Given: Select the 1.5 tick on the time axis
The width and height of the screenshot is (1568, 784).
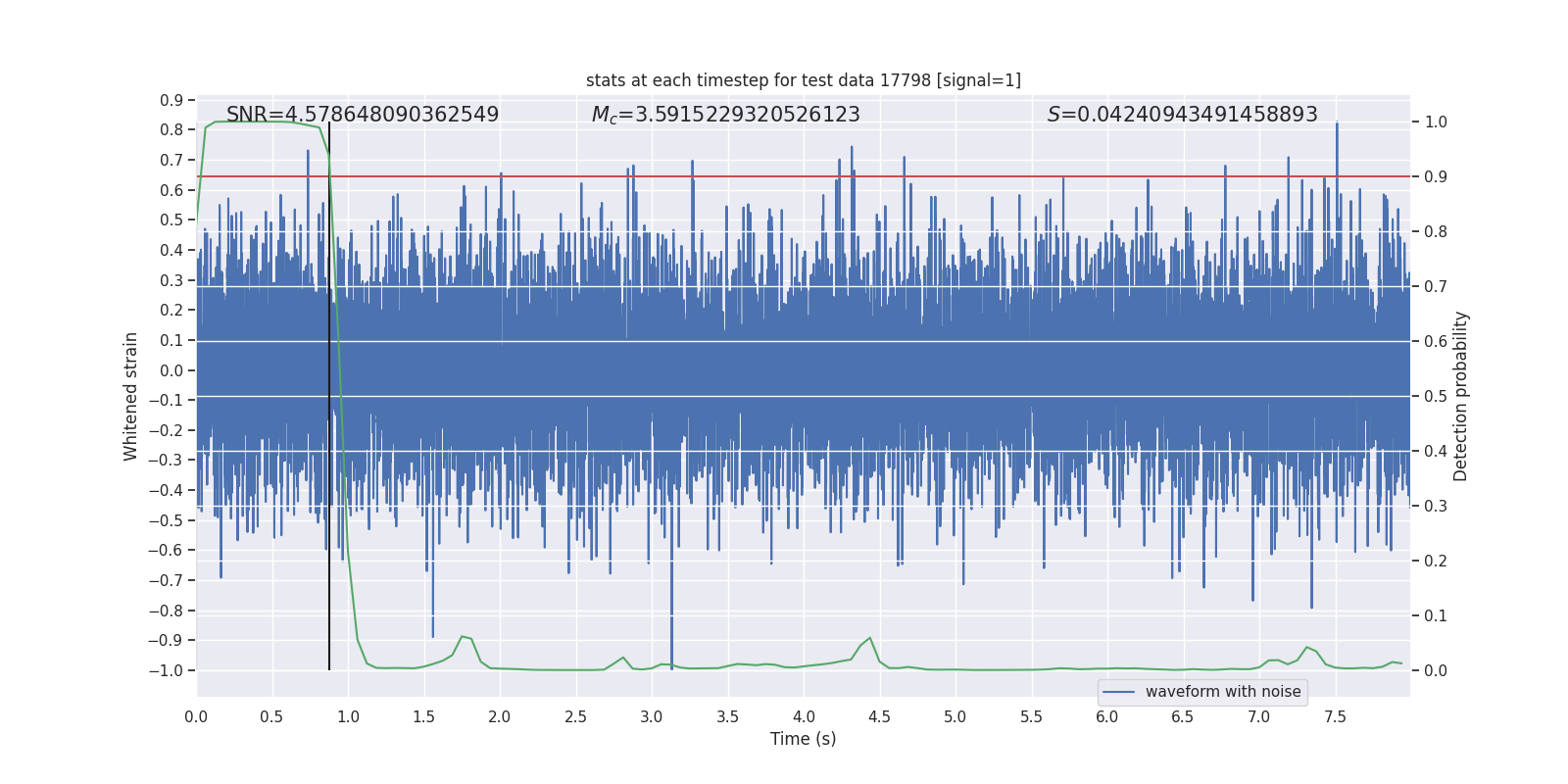Looking at the screenshot, I should [424, 716].
